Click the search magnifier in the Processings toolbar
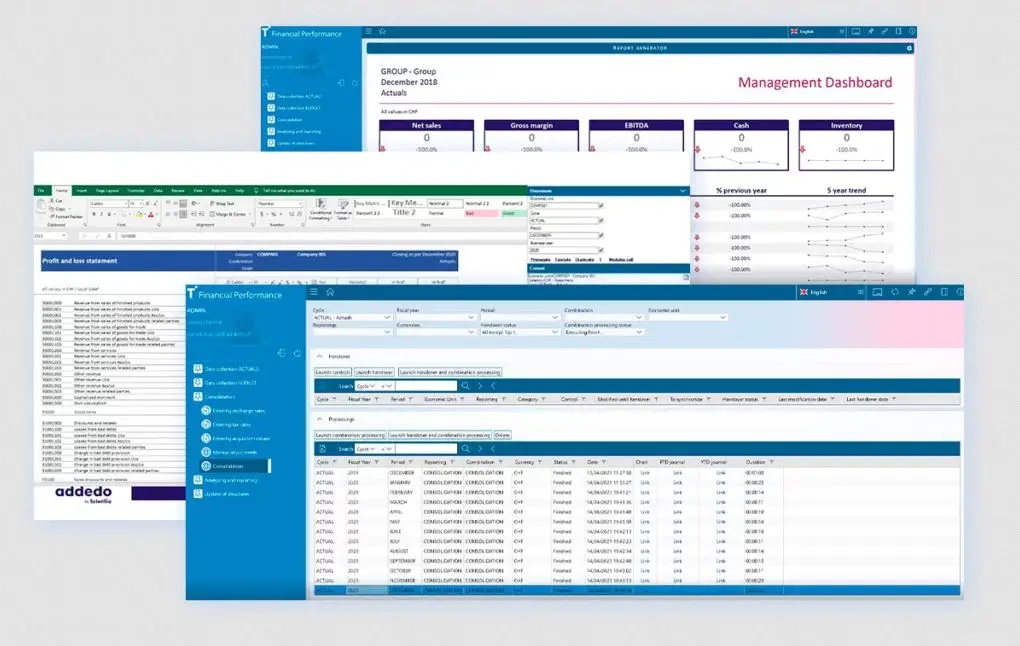This screenshot has width=1020, height=646. click(463, 450)
